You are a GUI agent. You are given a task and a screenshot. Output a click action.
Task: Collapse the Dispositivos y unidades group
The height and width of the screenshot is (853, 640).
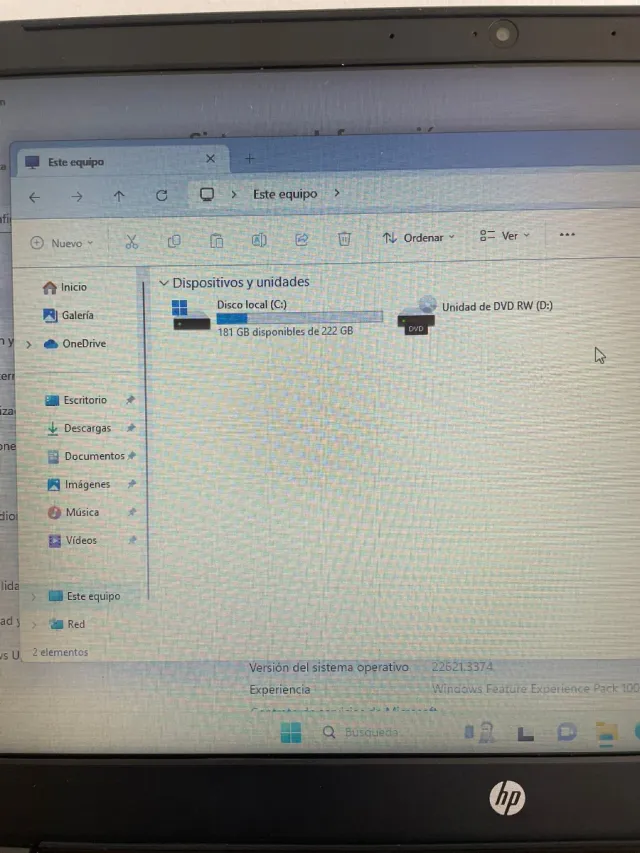[163, 283]
